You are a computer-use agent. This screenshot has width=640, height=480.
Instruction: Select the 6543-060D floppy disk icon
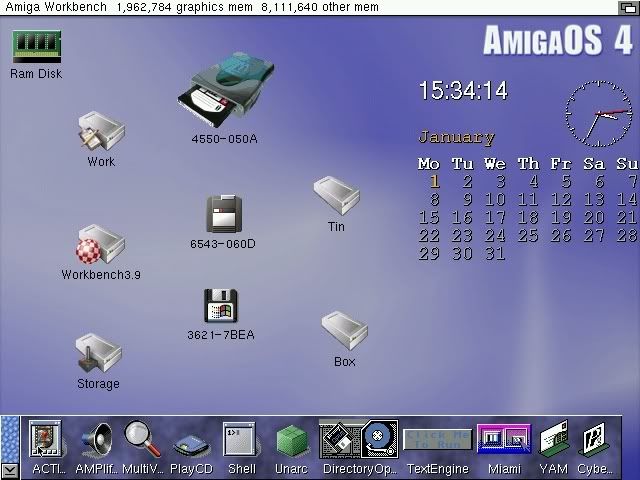(224, 214)
